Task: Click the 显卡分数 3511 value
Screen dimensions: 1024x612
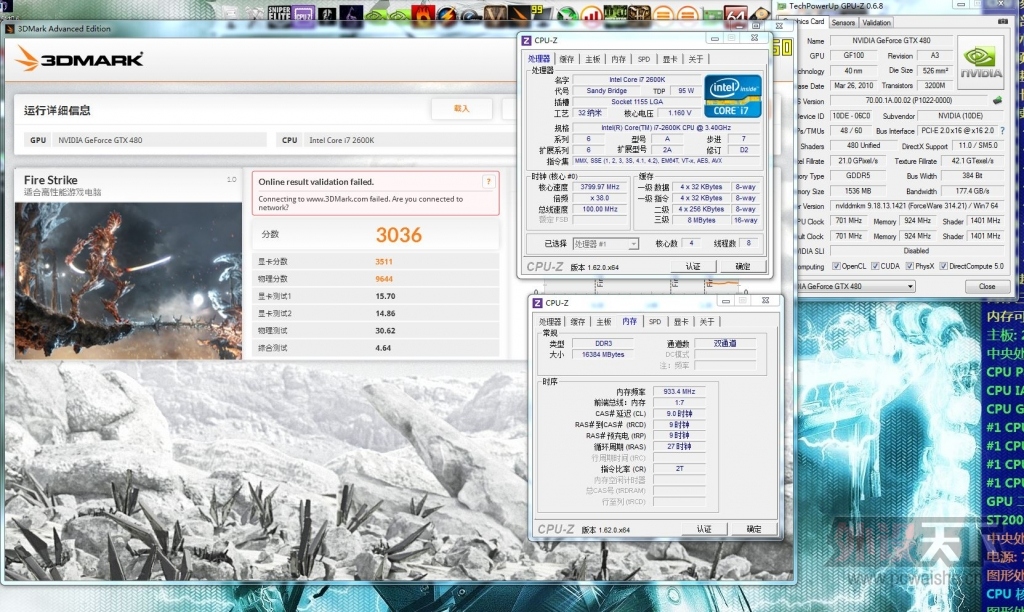Action: point(384,262)
